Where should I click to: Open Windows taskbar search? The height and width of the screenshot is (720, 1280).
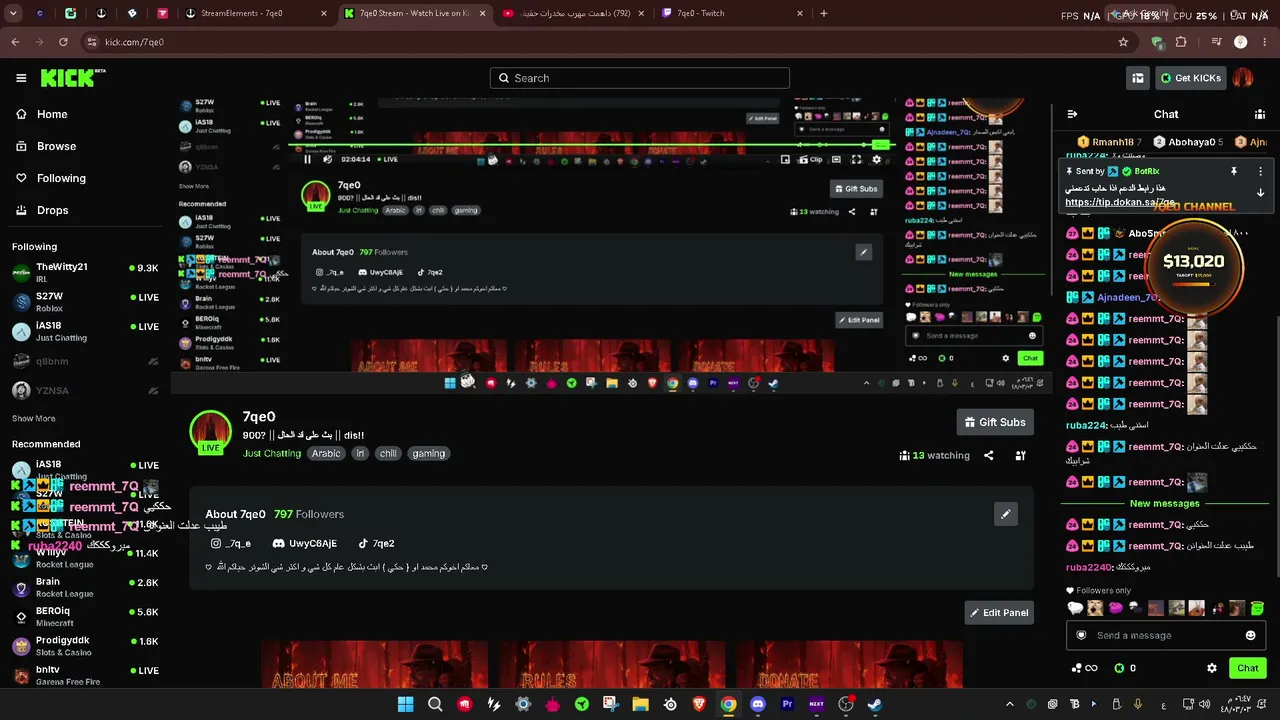coord(435,704)
